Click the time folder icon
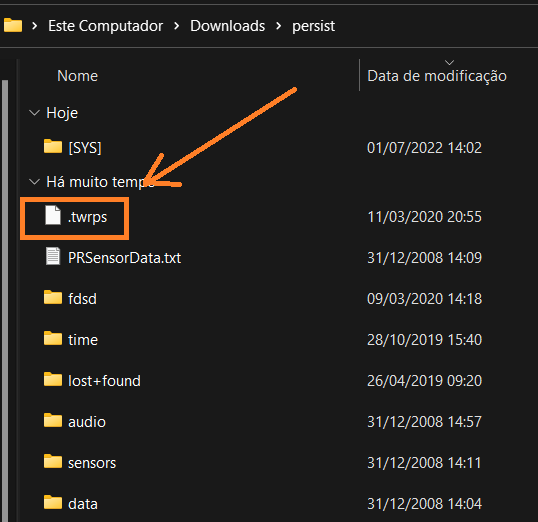Image resolution: width=538 pixels, height=522 pixels. pyautogui.click(x=53, y=338)
